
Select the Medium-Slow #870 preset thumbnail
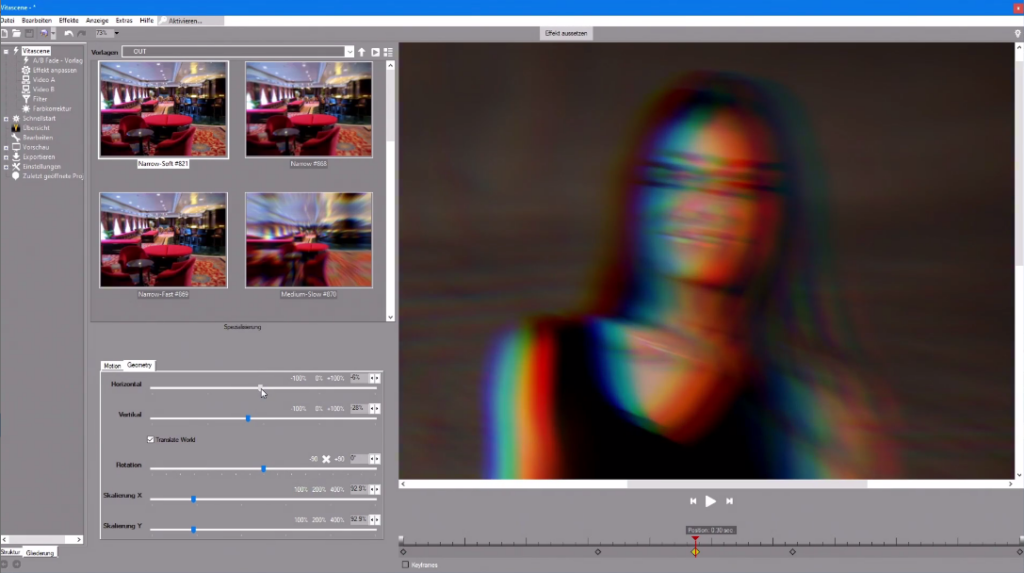point(309,240)
